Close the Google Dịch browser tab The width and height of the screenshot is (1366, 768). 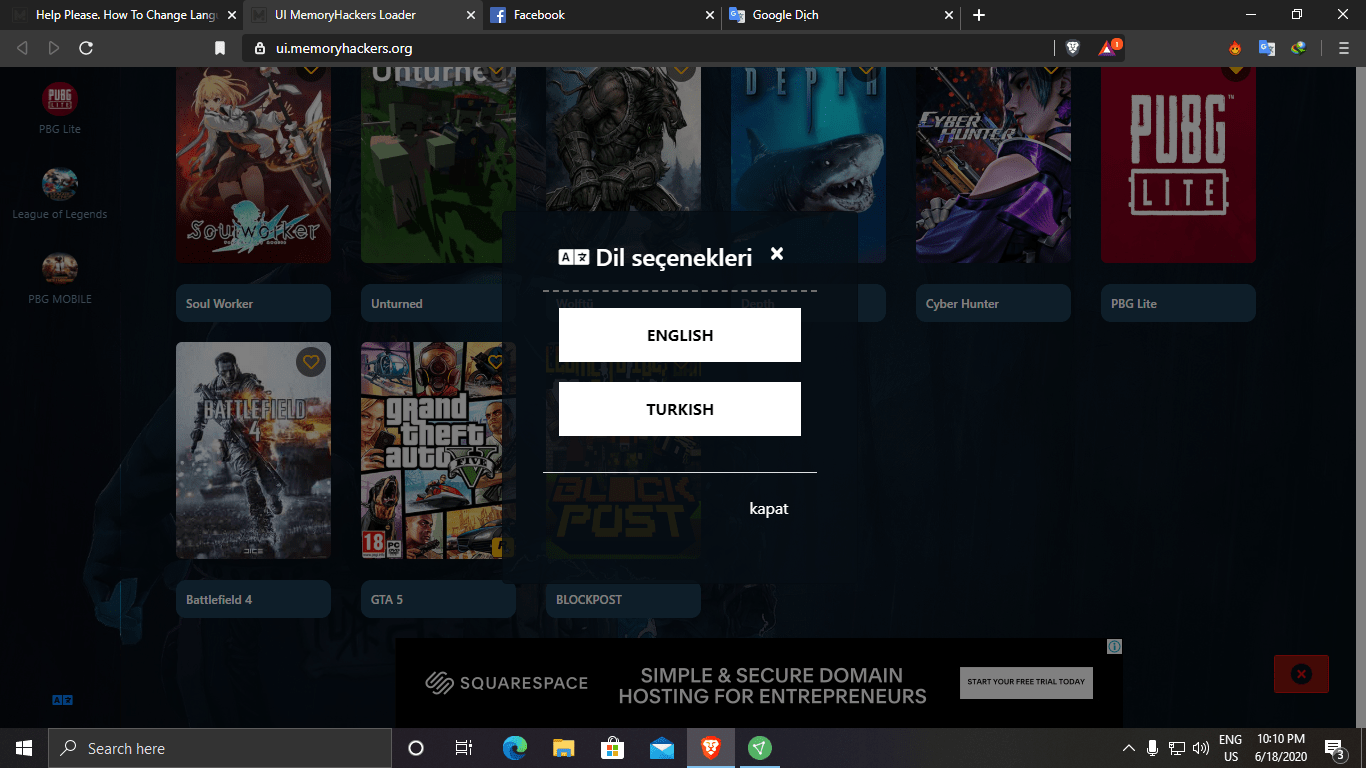point(949,15)
